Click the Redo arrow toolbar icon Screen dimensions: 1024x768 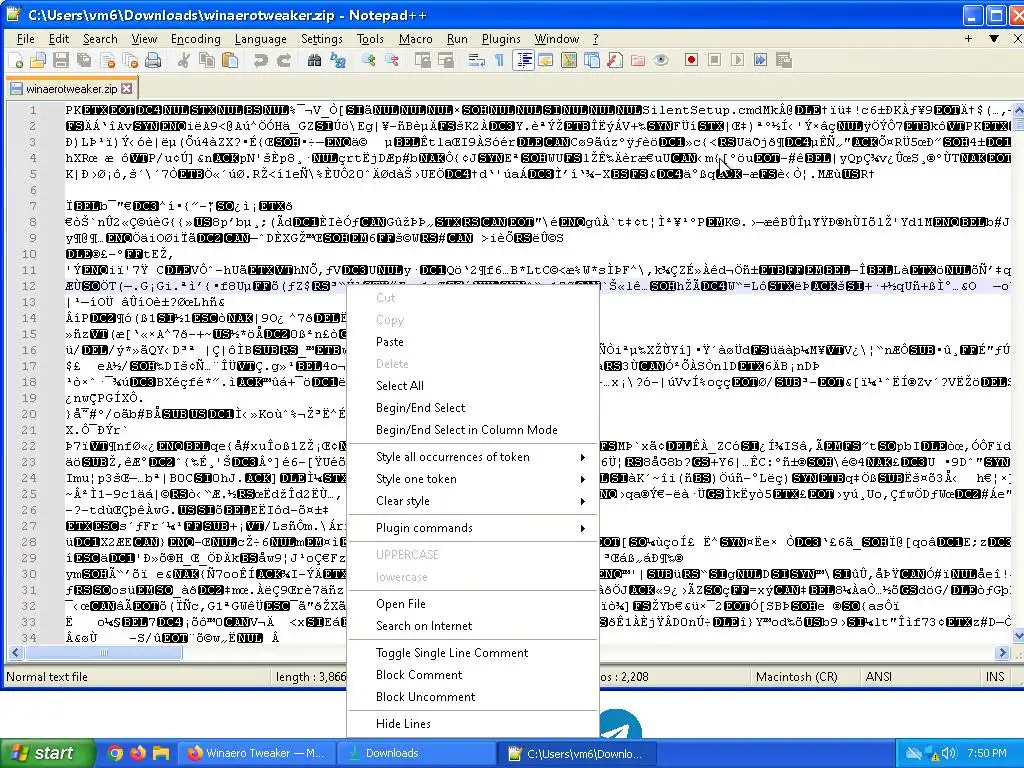pyautogui.click(x=283, y=61)
